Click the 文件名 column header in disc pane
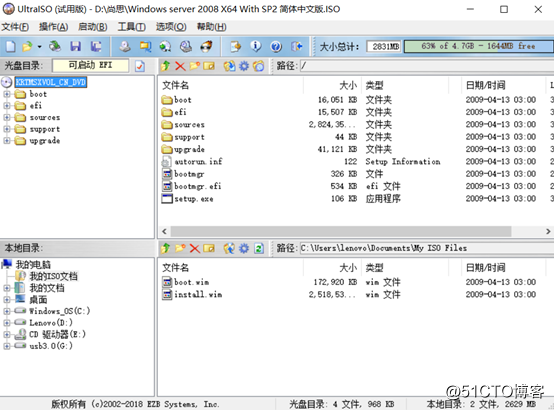The height and width of the screenshot is (410, 554). tap(231, 85)
